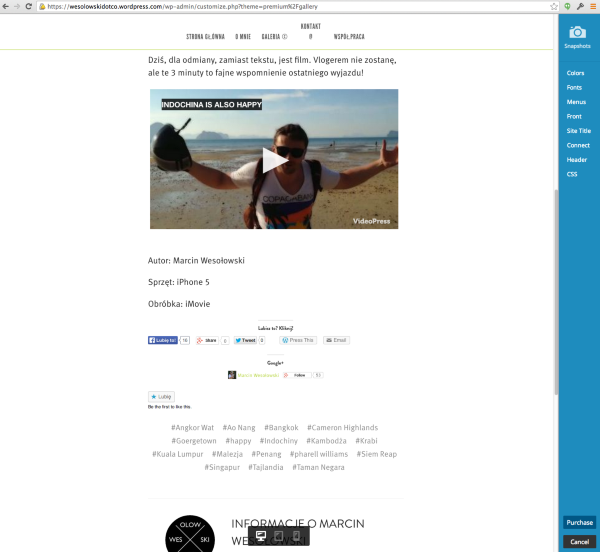Image resolution: width=600 pixels, height=552 pixels.
Task: Click the Facebook Lubię to button
Action: 163,340
